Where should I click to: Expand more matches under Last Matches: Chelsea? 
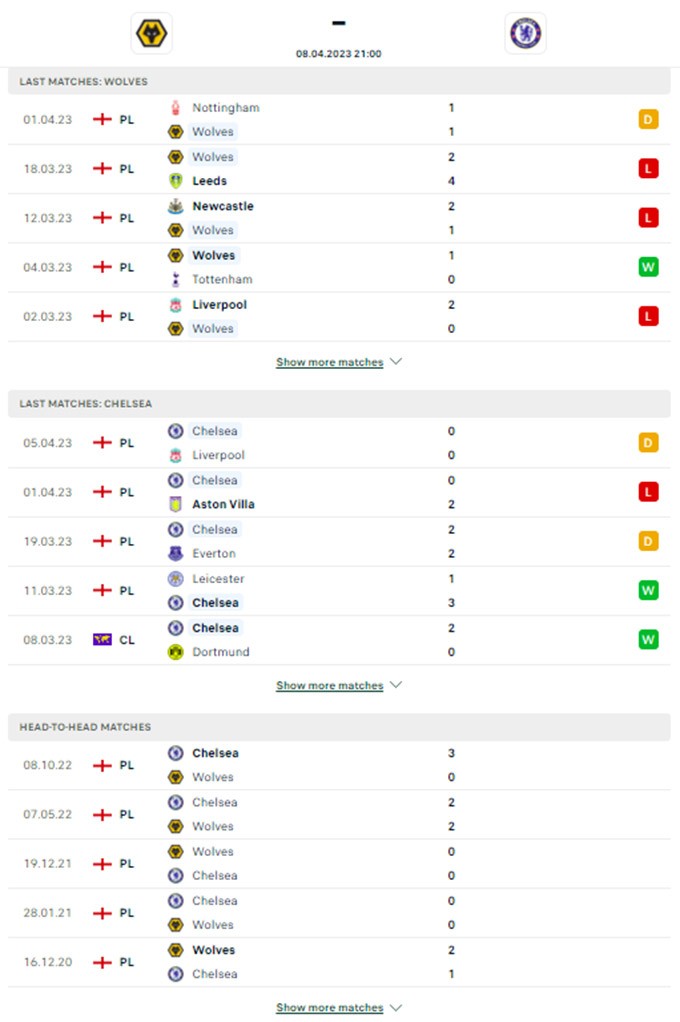point(338,686)
